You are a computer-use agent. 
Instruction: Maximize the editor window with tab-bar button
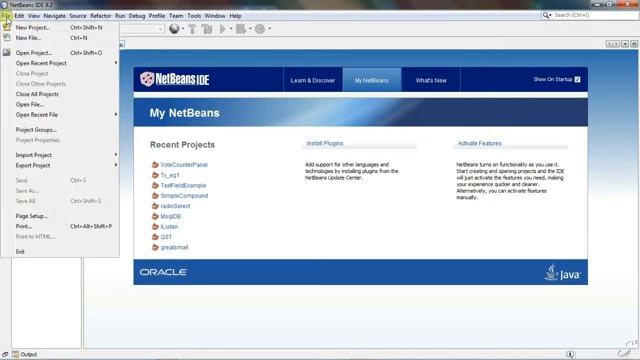(634, 44)
